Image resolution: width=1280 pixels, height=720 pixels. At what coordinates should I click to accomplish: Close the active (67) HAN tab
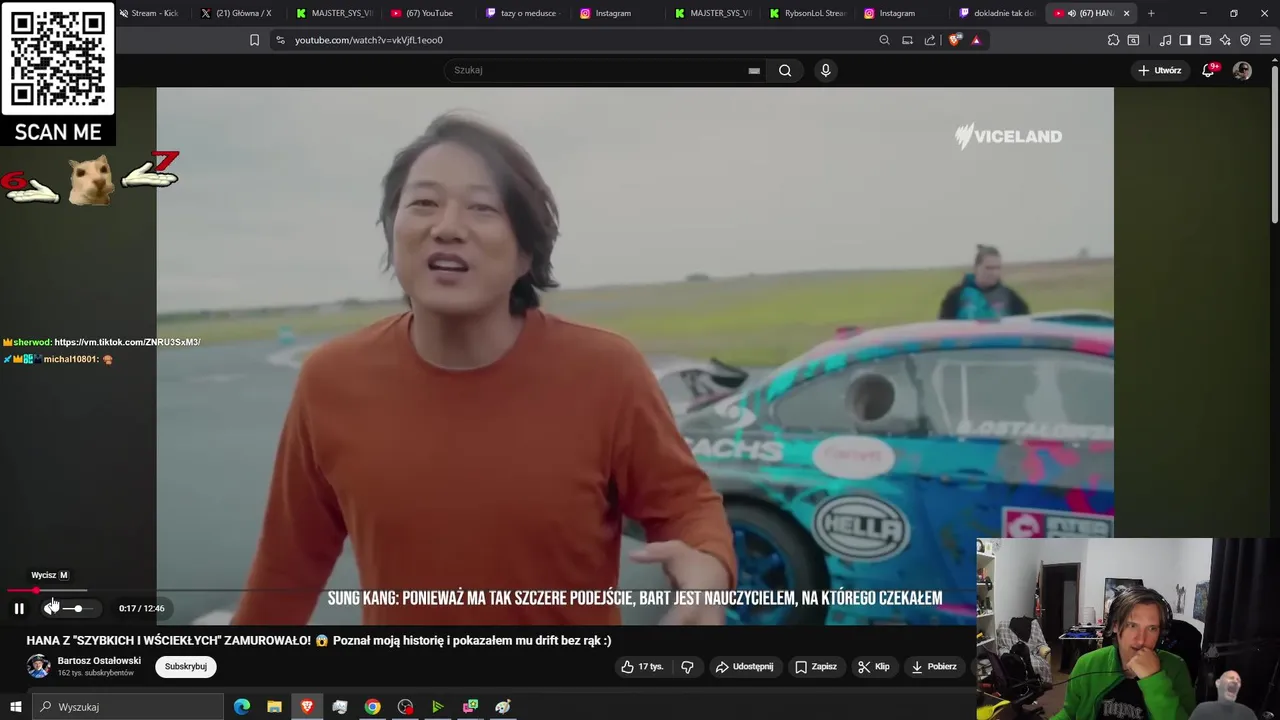(x=1126, y=13)
